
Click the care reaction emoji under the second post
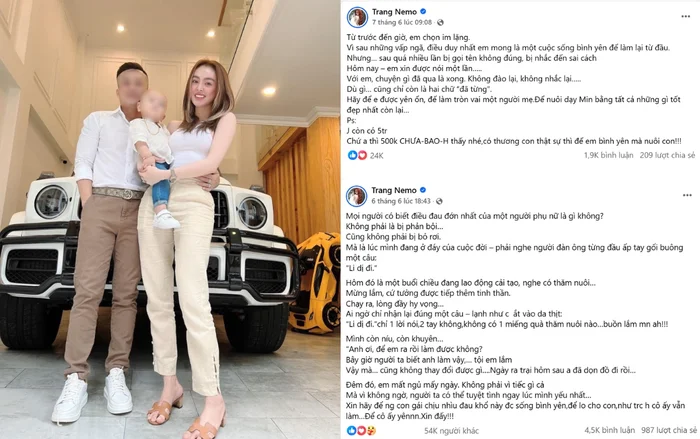[x=371, y=431]
